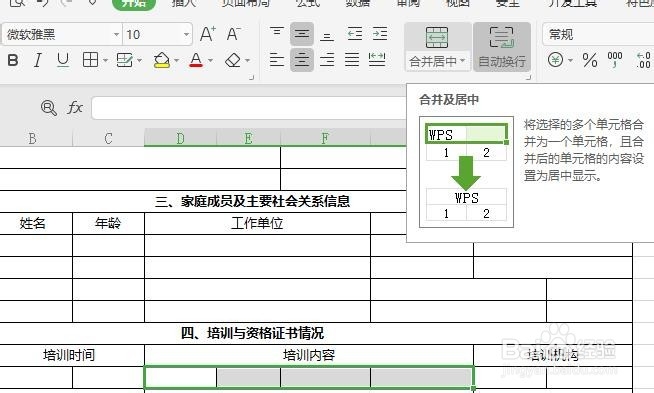Toggle 自动换行 wrap text

tap(502, 47)
